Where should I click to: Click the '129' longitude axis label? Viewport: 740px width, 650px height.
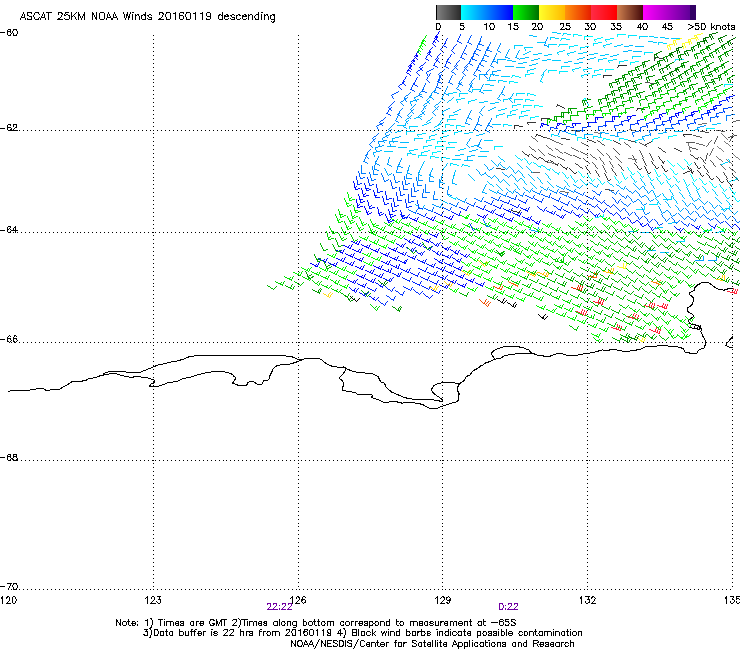(443, 600)
